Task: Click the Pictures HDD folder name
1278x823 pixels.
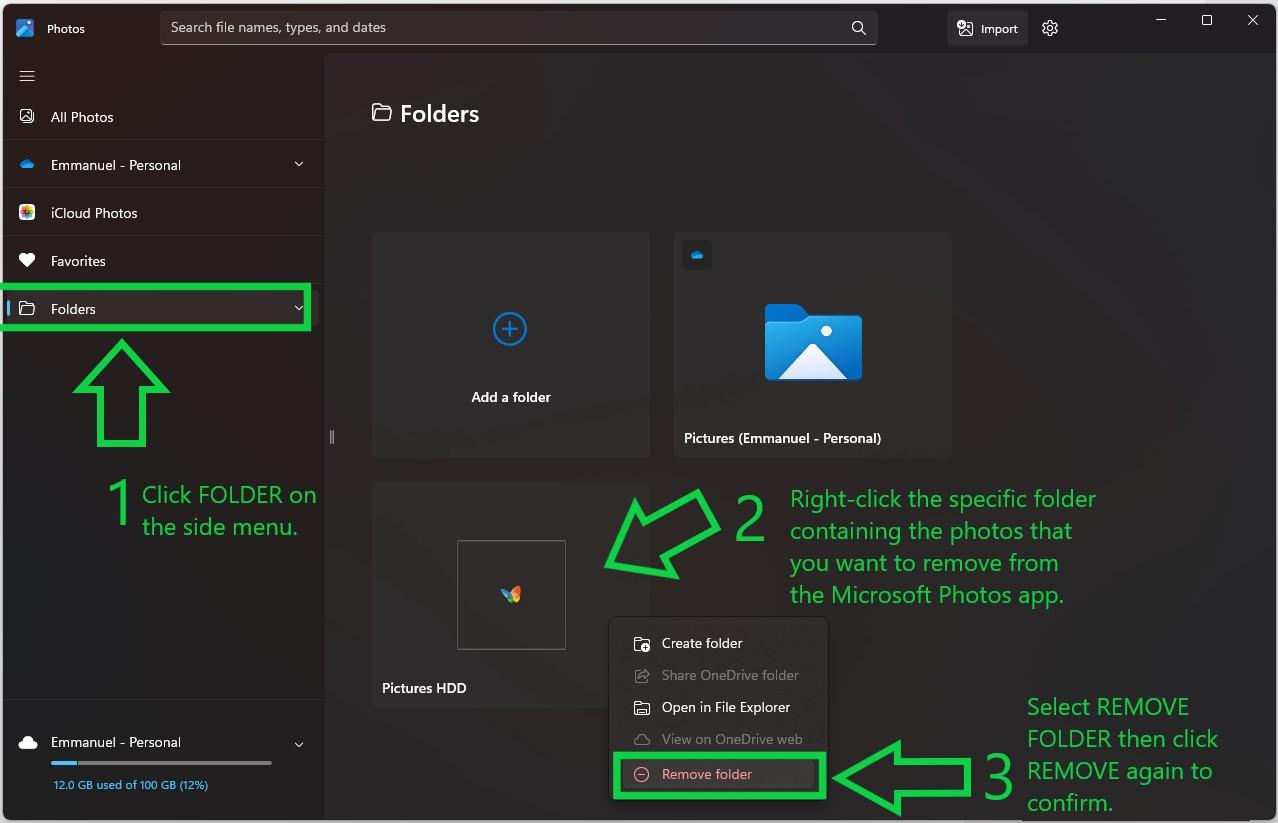Action: (x=424, y=688)
